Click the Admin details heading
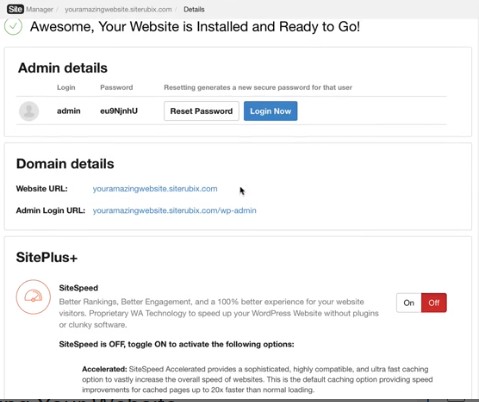 pyautogui.click(x=63, y=68)
